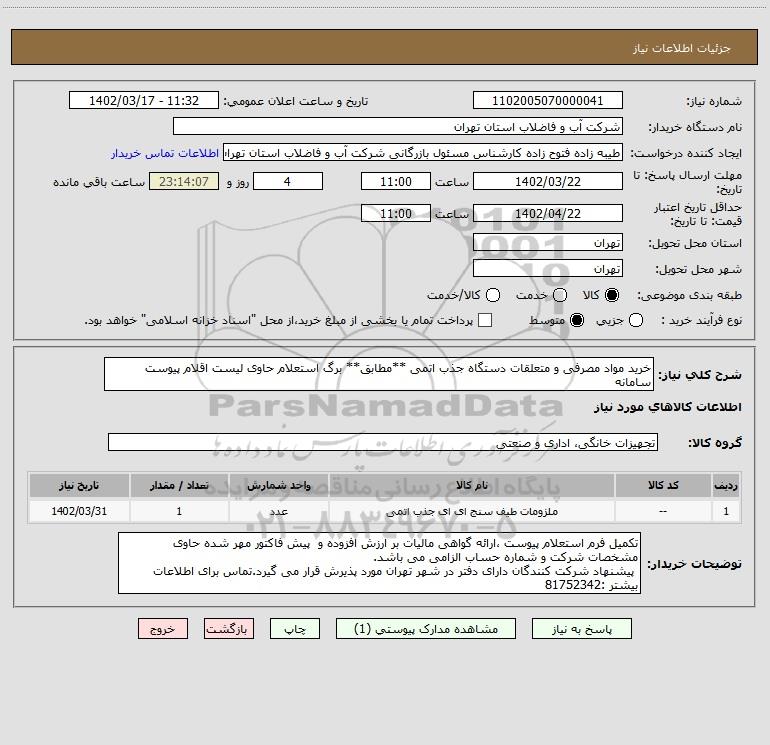Image resolution: width=770 pixels, height=745 pixels.
Task: Click the remaining days field showing 4
Action: [x=288, y=182]
